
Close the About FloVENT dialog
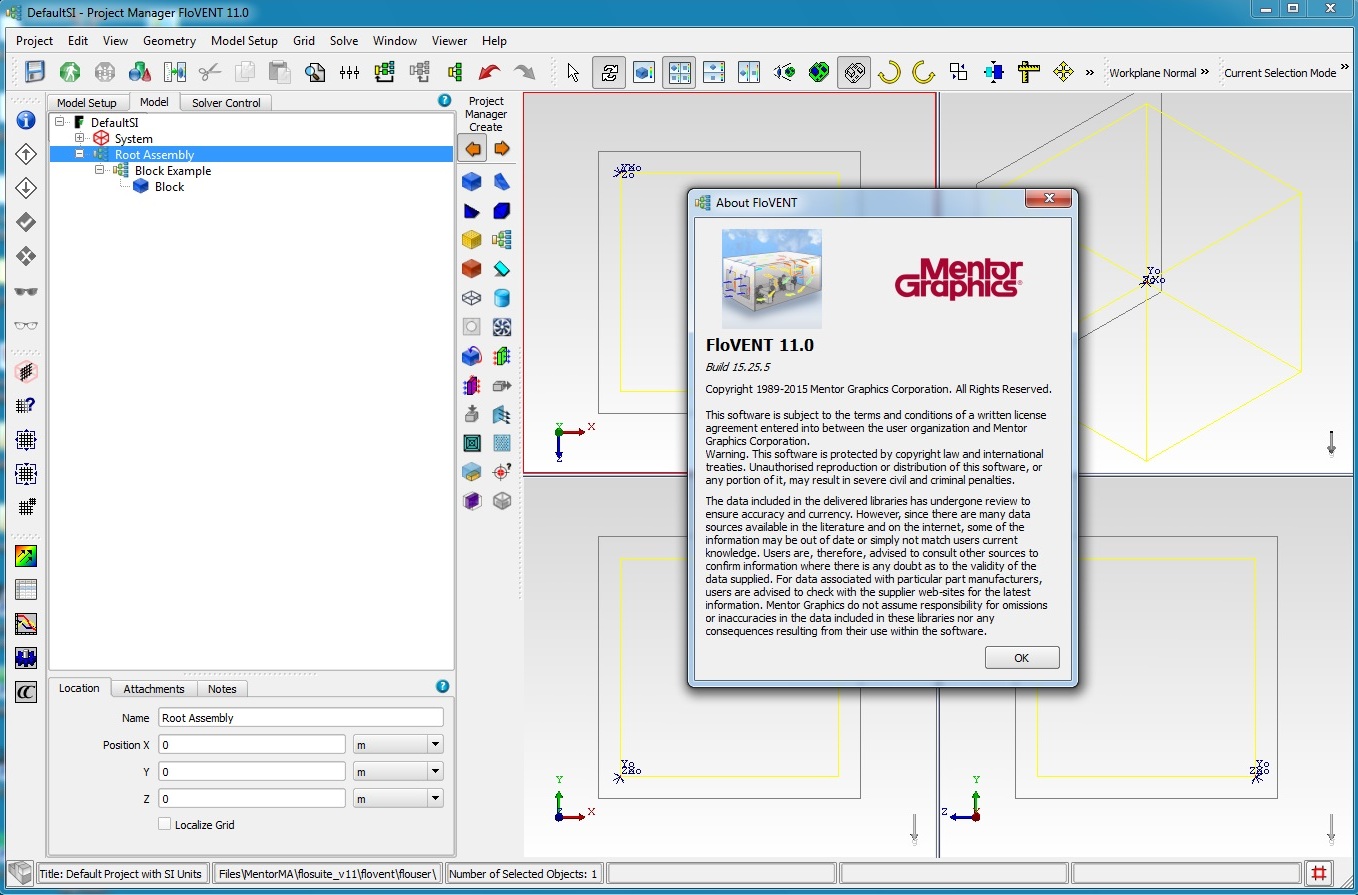coord(1049,199)
